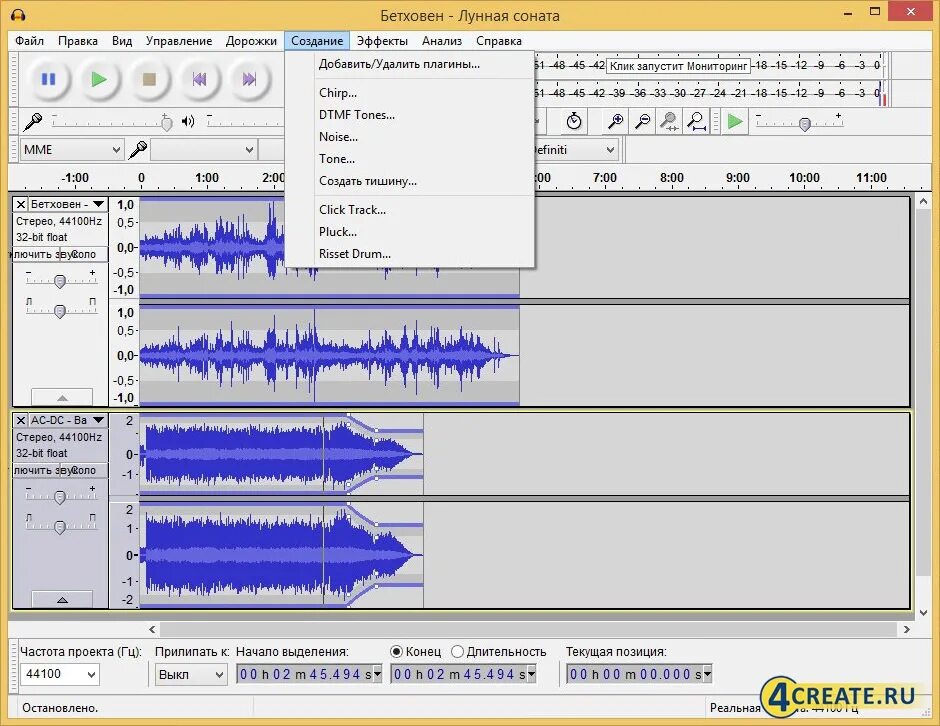Choose Создать тишину... menu item

409,181
